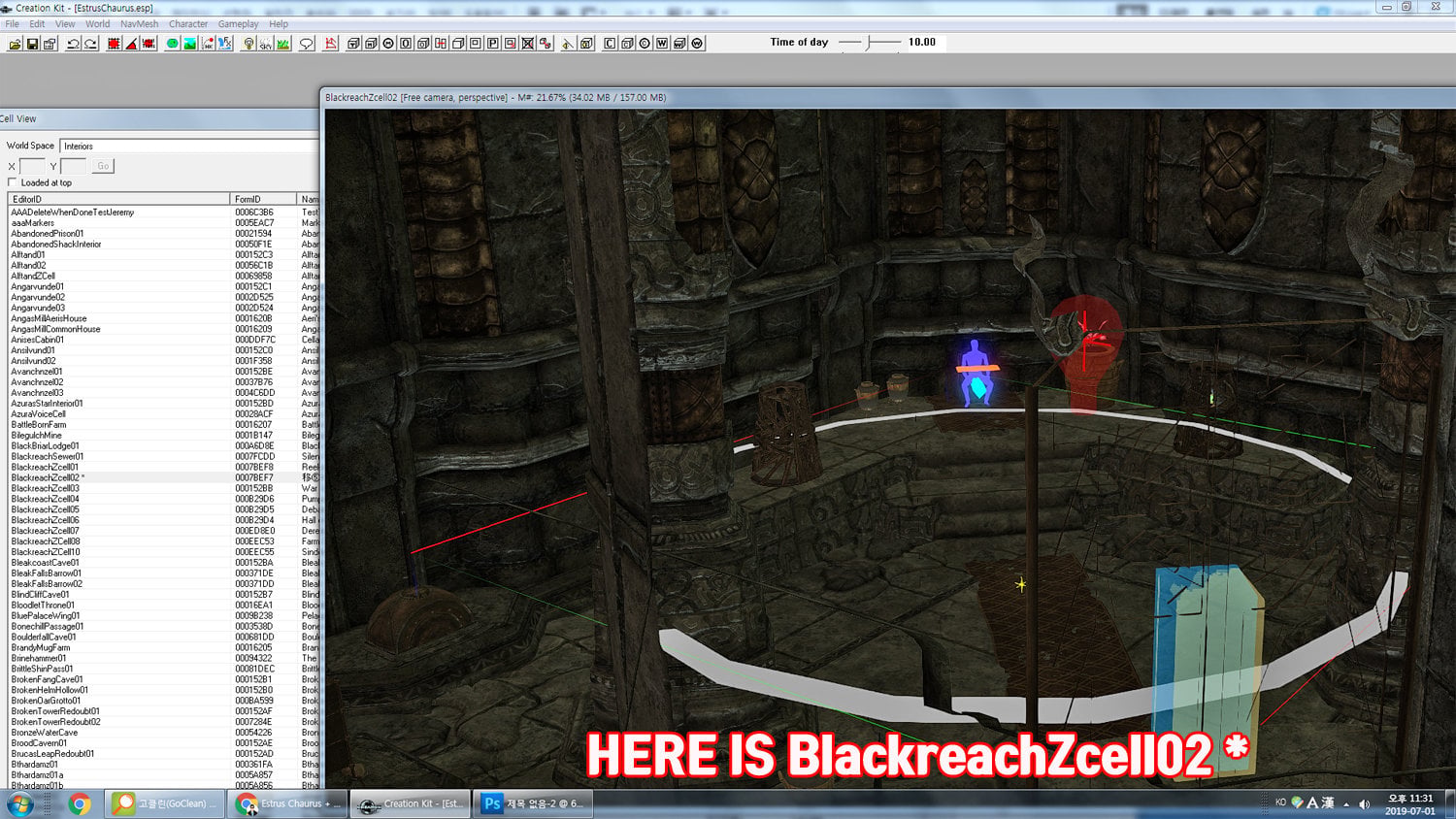This screenshot has height=819, width=1456.
Task: Select the BroodCavern01 cell row
Action: point(163,743)
